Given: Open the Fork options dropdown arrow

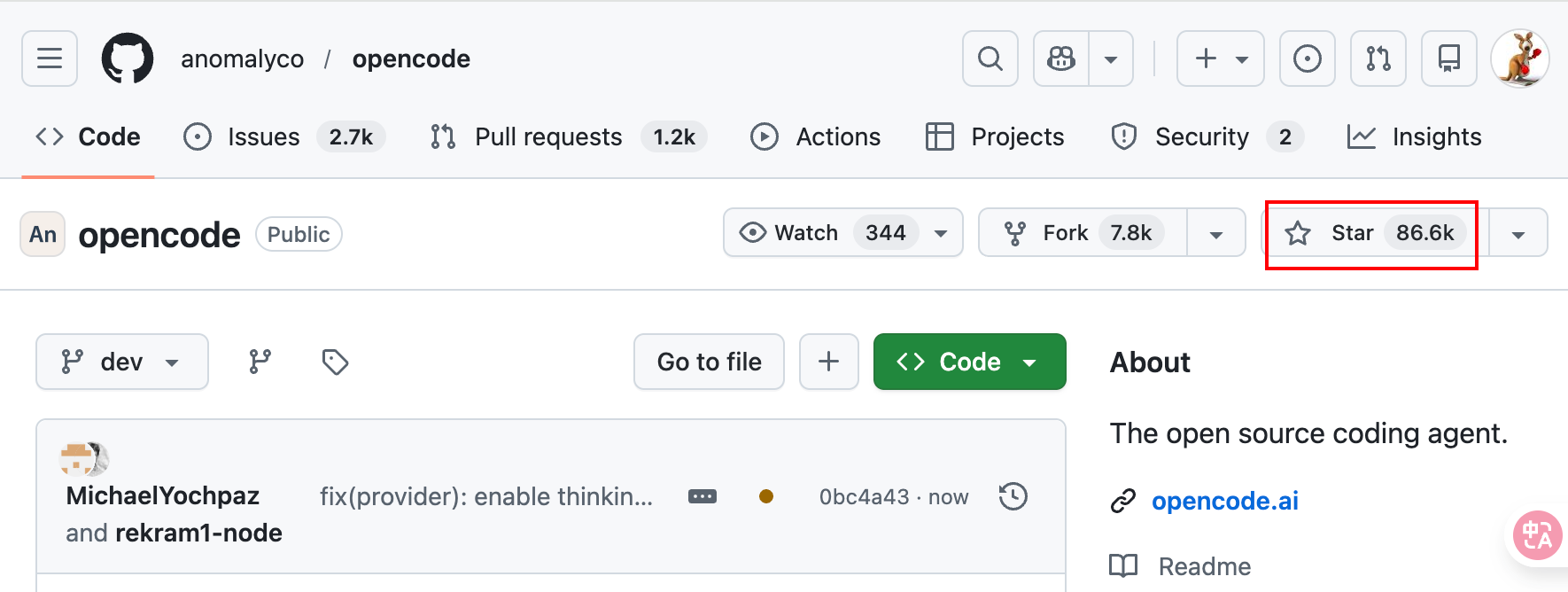Looking at the screenshot, I should tap(1216, 234).
